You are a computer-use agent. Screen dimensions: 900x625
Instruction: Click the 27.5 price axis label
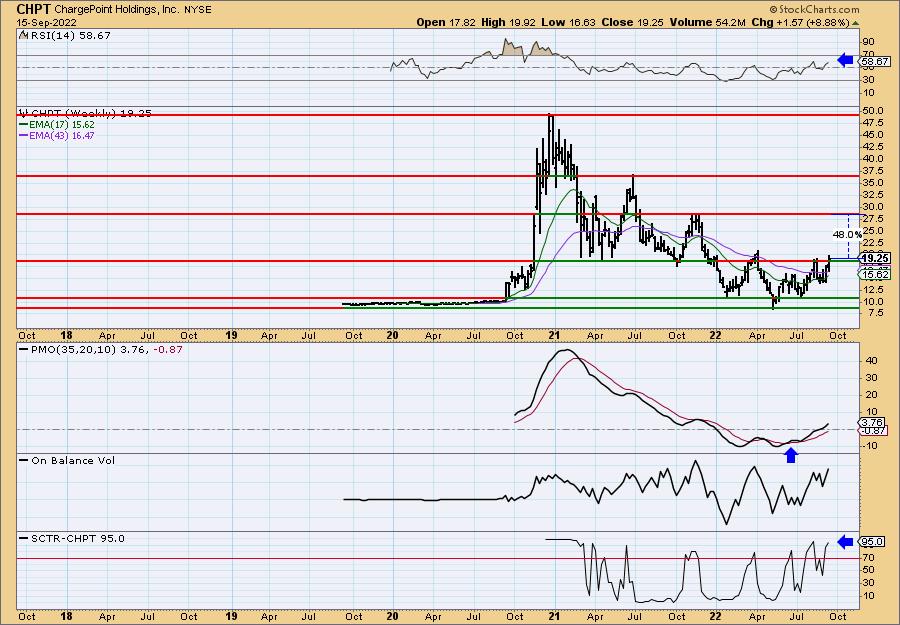tap(873, 219)
